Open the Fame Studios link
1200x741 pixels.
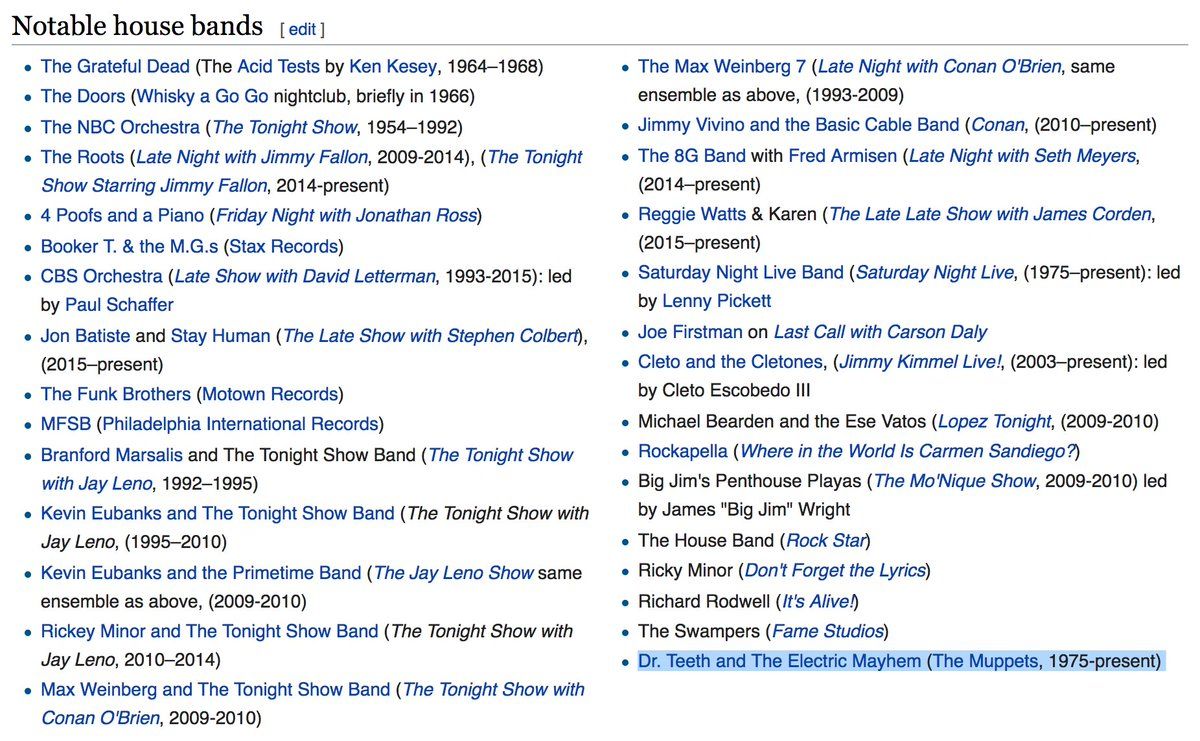pos(828,631)
